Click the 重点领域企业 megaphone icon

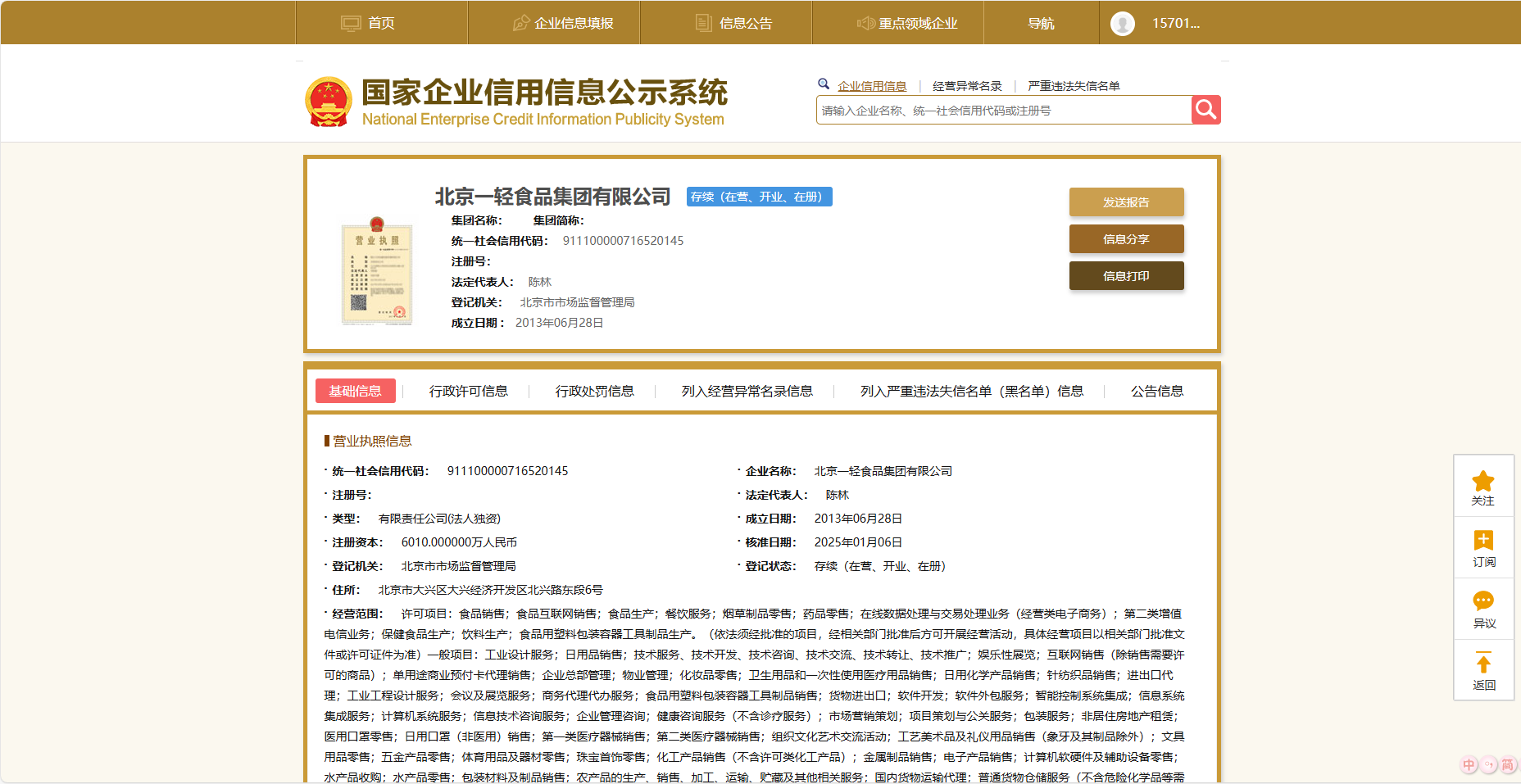click(x=865, y=23)
